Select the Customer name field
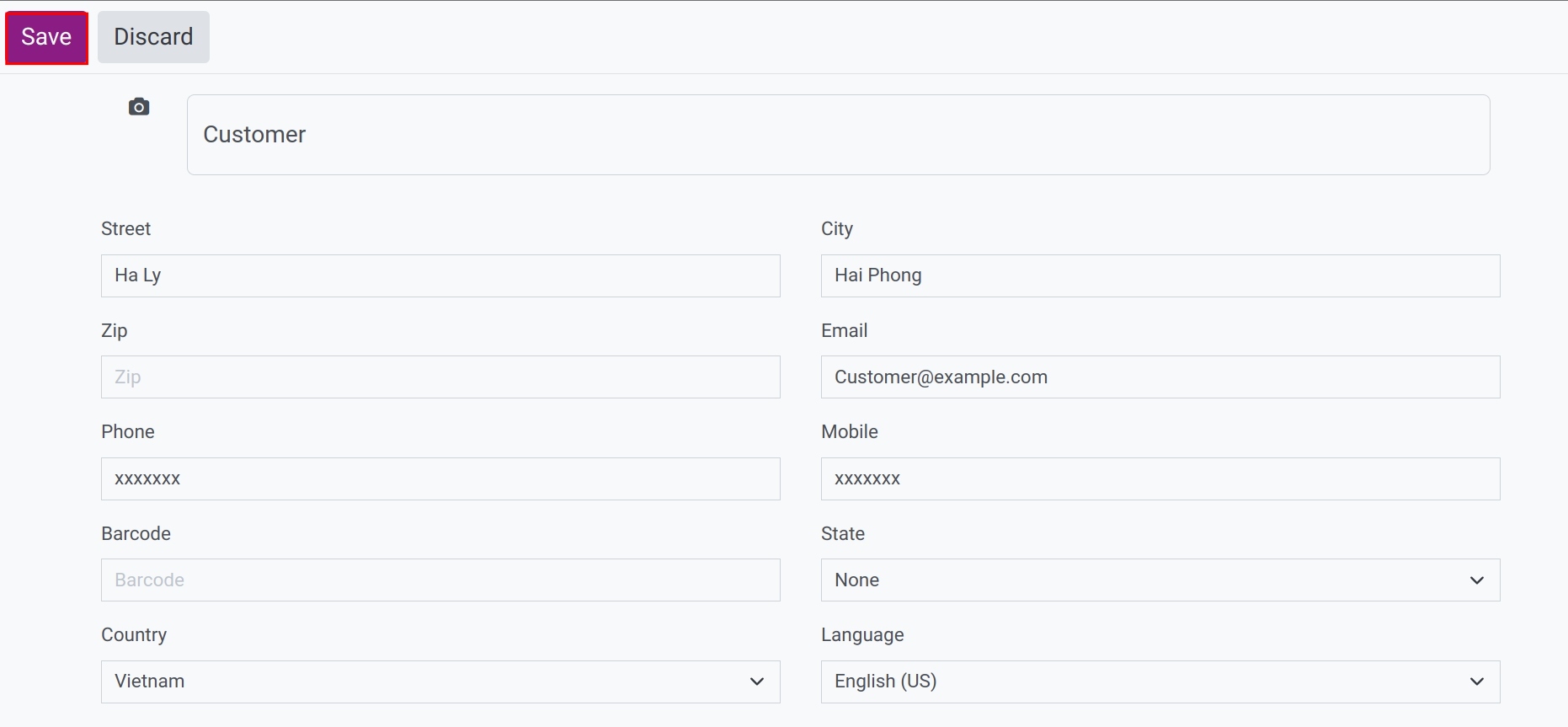 (839, 135)
